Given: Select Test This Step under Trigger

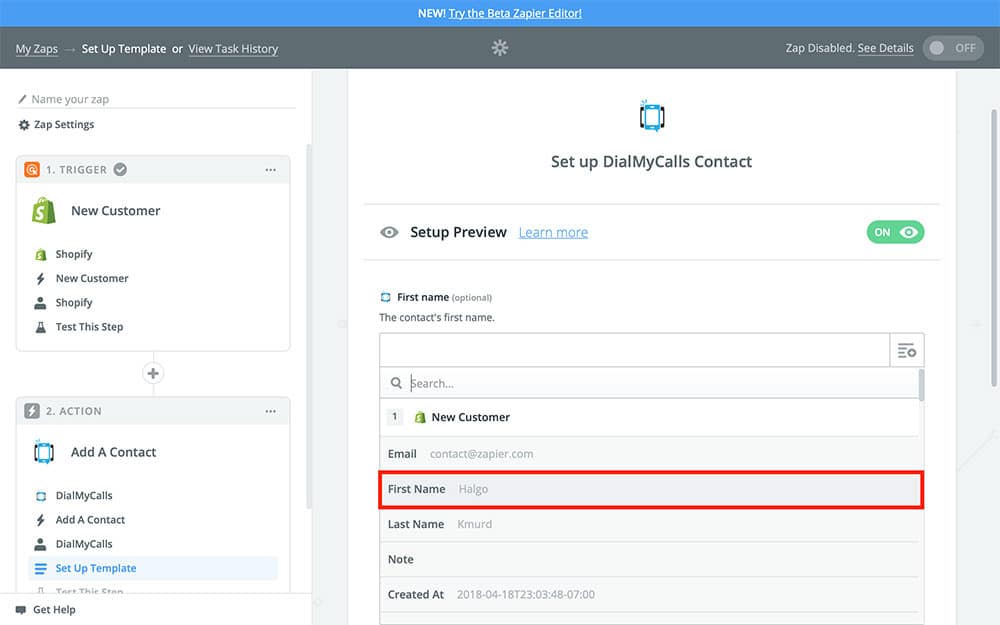Looking at the screenshot, I should 89,327.
